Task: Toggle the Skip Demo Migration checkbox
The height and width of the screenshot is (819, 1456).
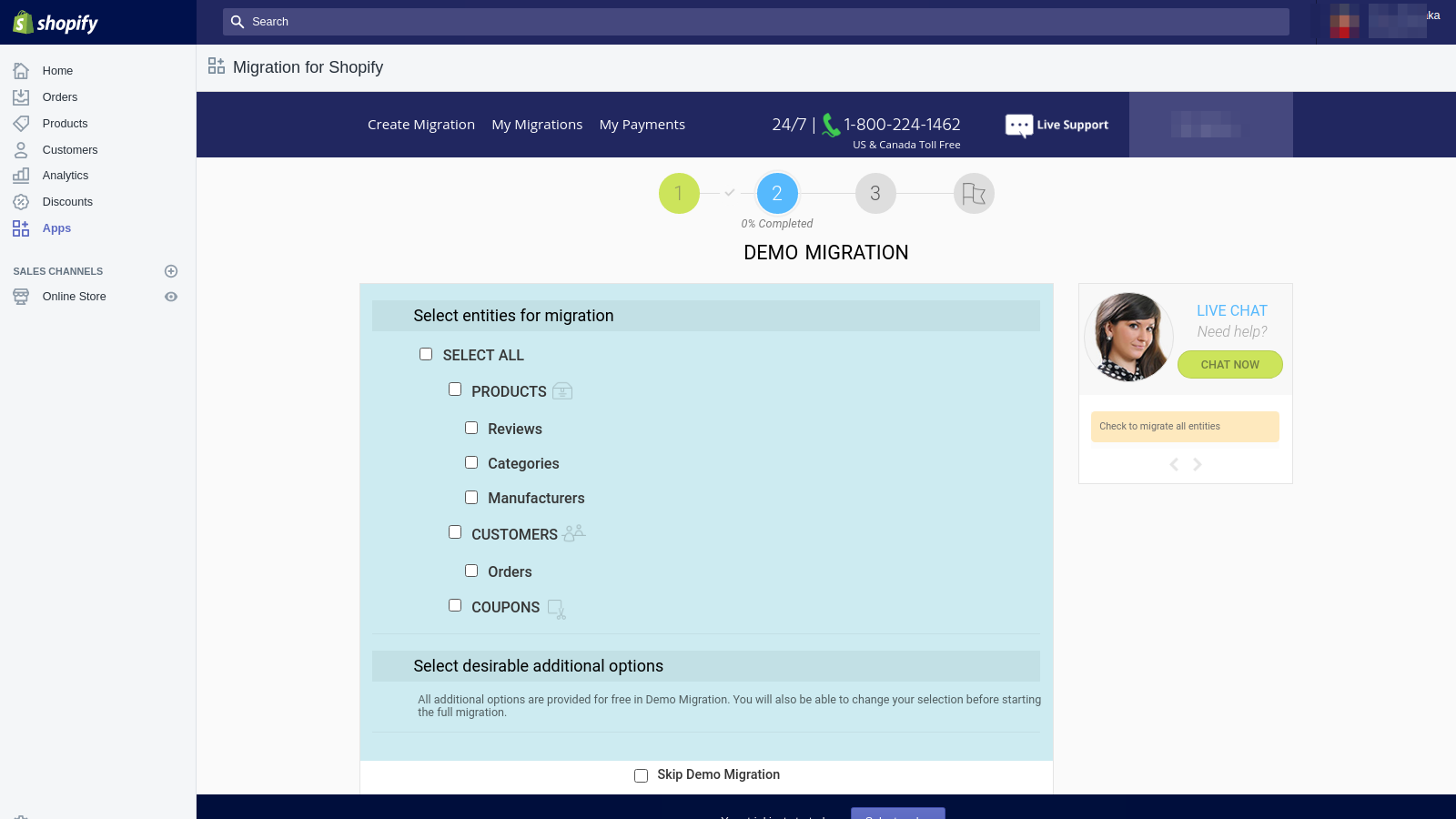Action: pyautogui.click(x=642, y=775)
